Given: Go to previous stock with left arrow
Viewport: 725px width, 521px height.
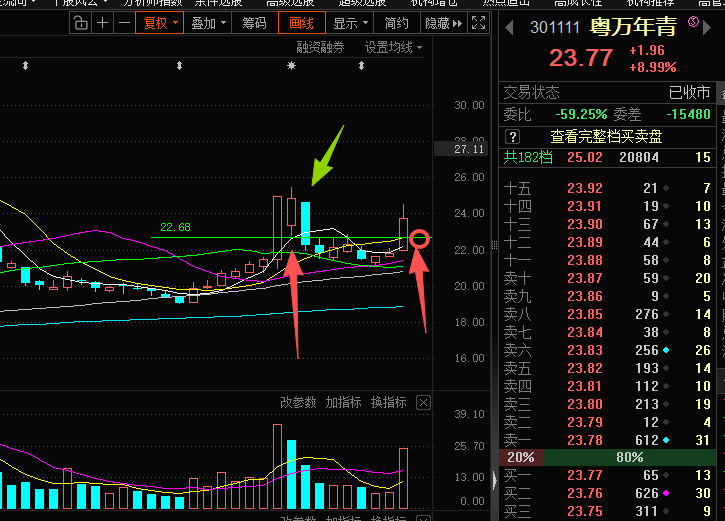Looking at the screenshot, I should click(x=510, y=27).
